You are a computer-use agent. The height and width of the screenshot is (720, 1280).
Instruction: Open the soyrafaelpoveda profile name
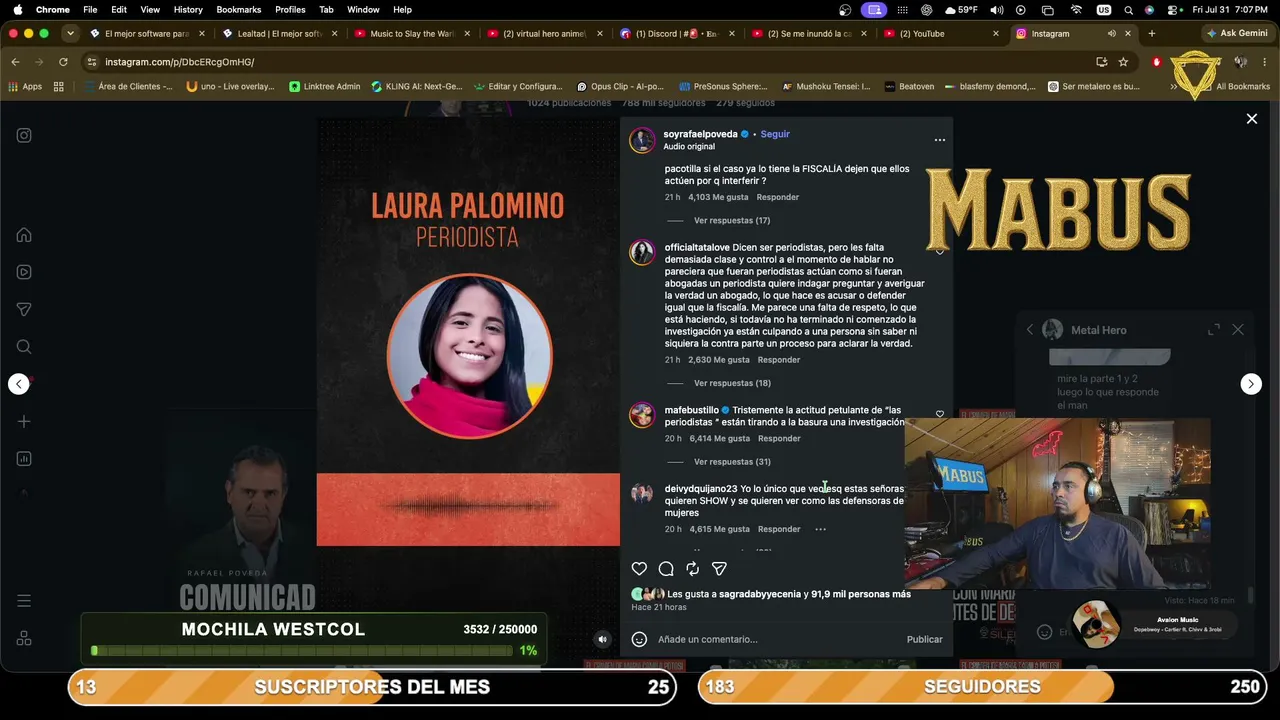tap(700, 134)
